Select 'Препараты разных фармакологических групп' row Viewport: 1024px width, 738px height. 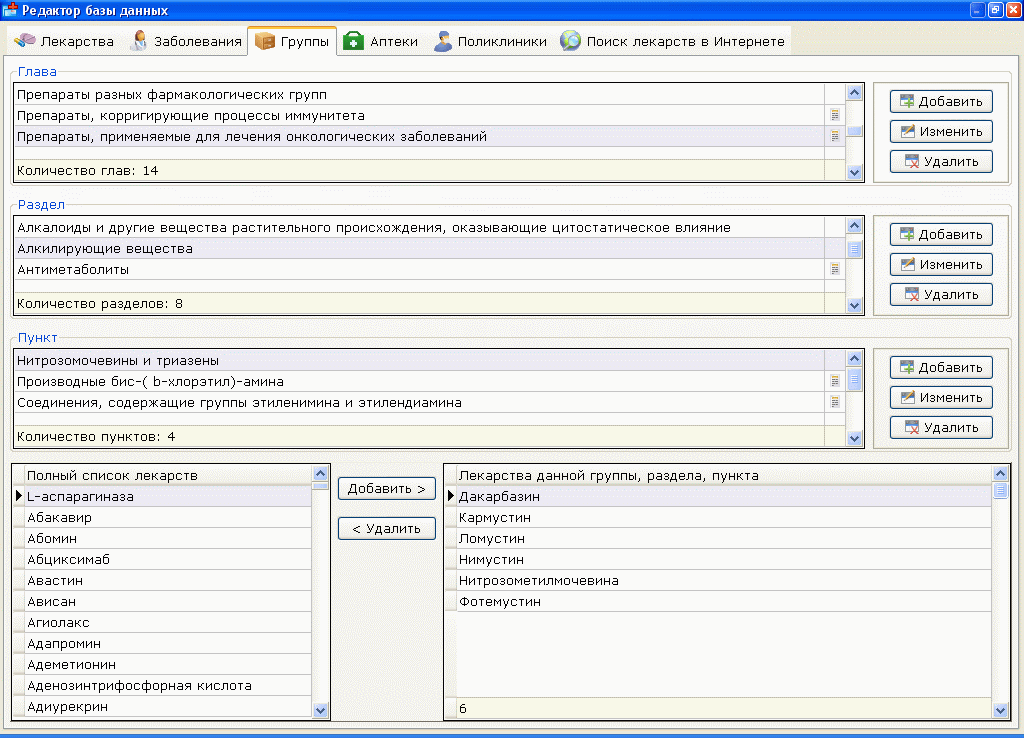click(x=419, y=94)
